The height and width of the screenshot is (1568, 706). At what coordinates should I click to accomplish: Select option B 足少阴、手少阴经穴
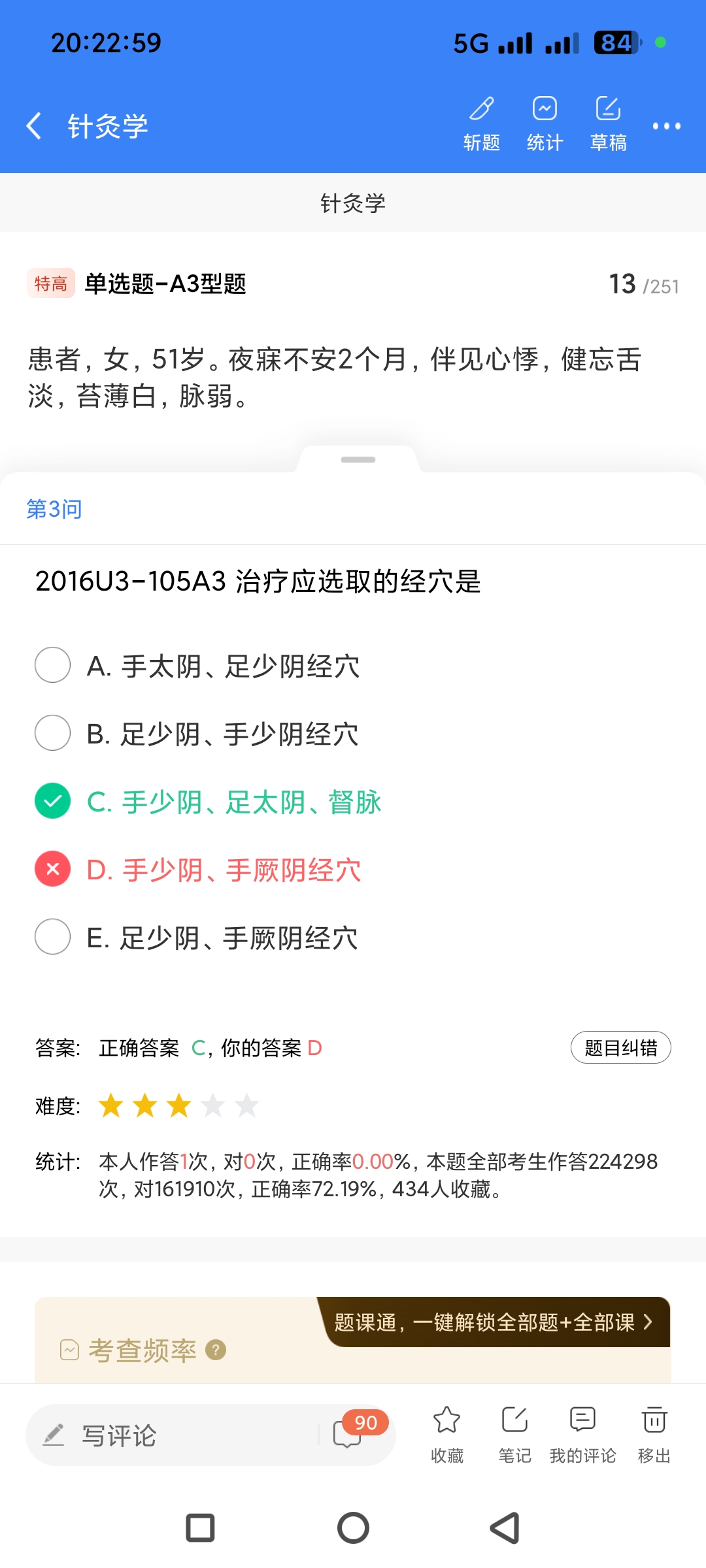coord(53,733)
